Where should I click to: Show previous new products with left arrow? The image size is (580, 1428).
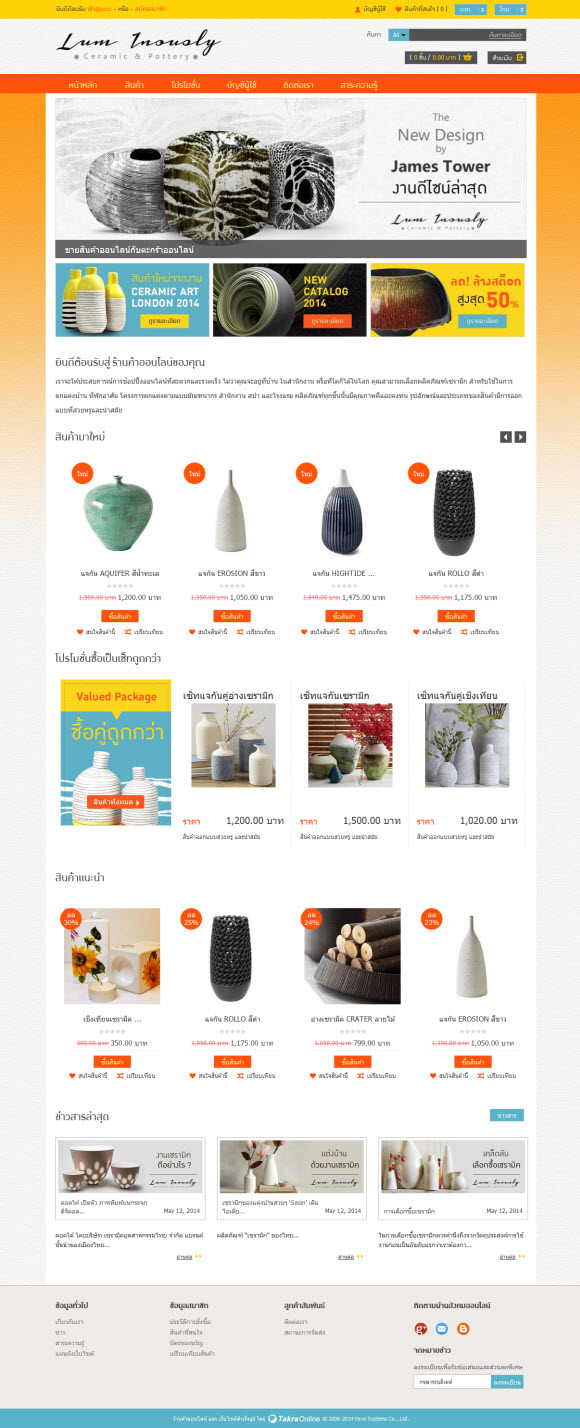point(506,437)
